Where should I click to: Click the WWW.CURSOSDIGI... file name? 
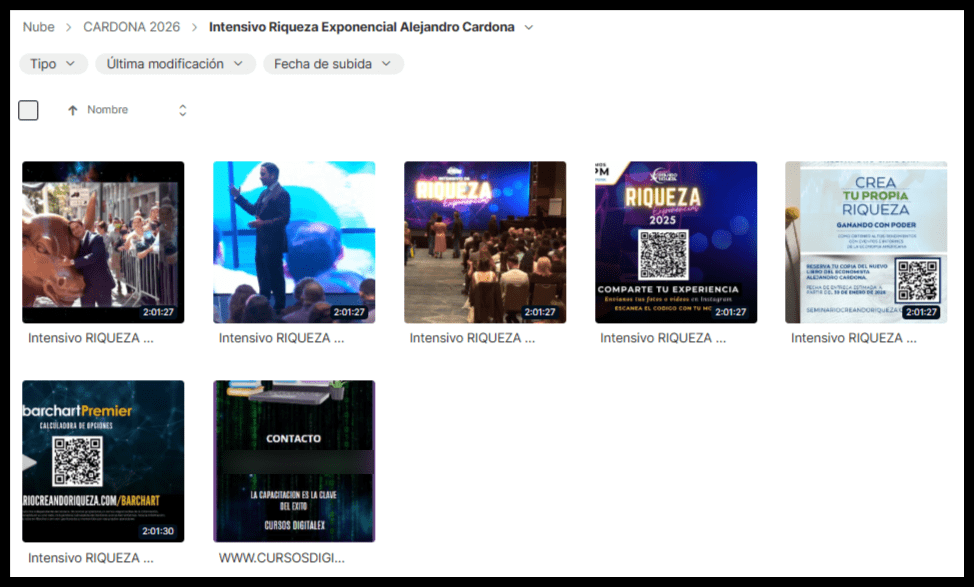(281, 557)
